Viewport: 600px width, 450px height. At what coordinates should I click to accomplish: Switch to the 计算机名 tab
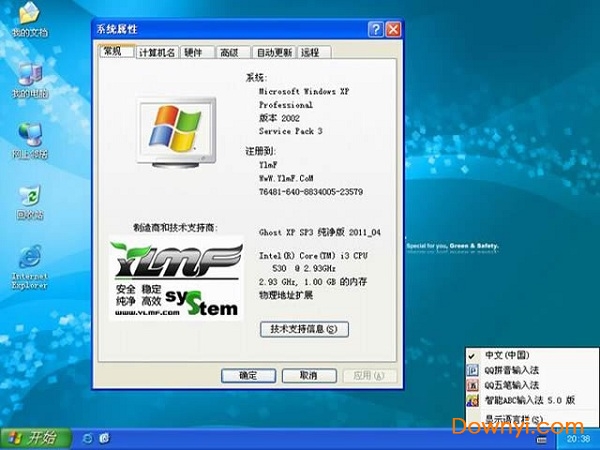157,52
